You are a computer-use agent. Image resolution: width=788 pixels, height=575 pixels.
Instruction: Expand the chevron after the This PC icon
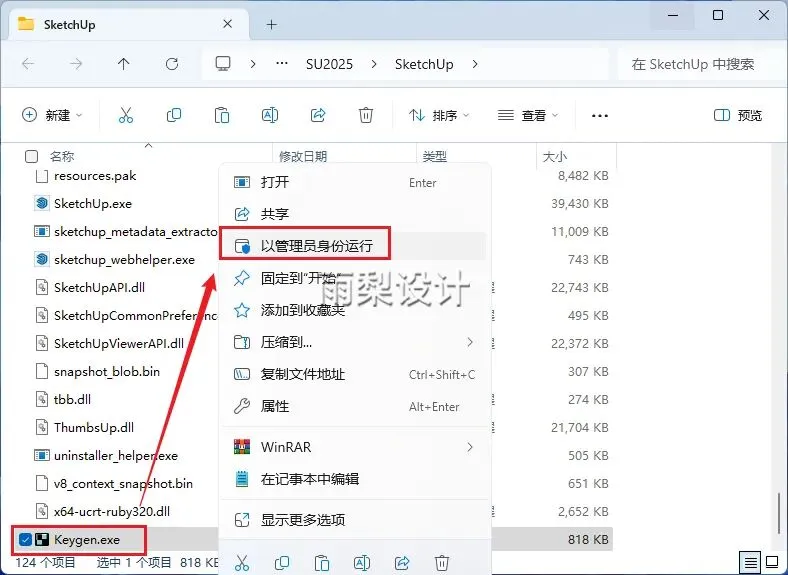point(253,64)
